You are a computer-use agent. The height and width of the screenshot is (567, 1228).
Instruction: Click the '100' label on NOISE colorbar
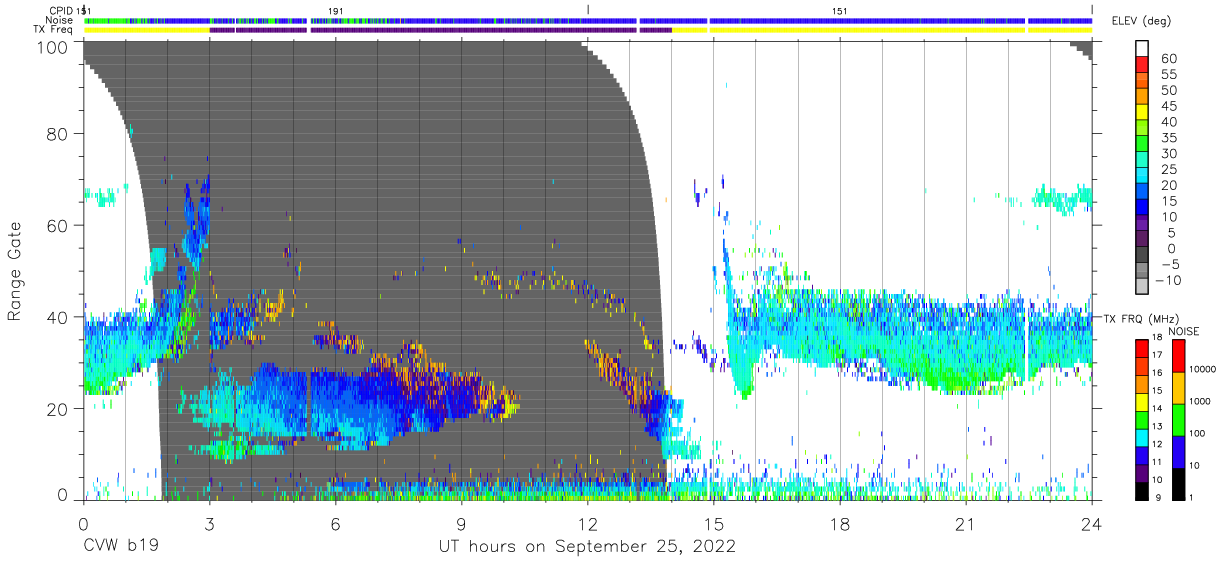coord(1195,433)
